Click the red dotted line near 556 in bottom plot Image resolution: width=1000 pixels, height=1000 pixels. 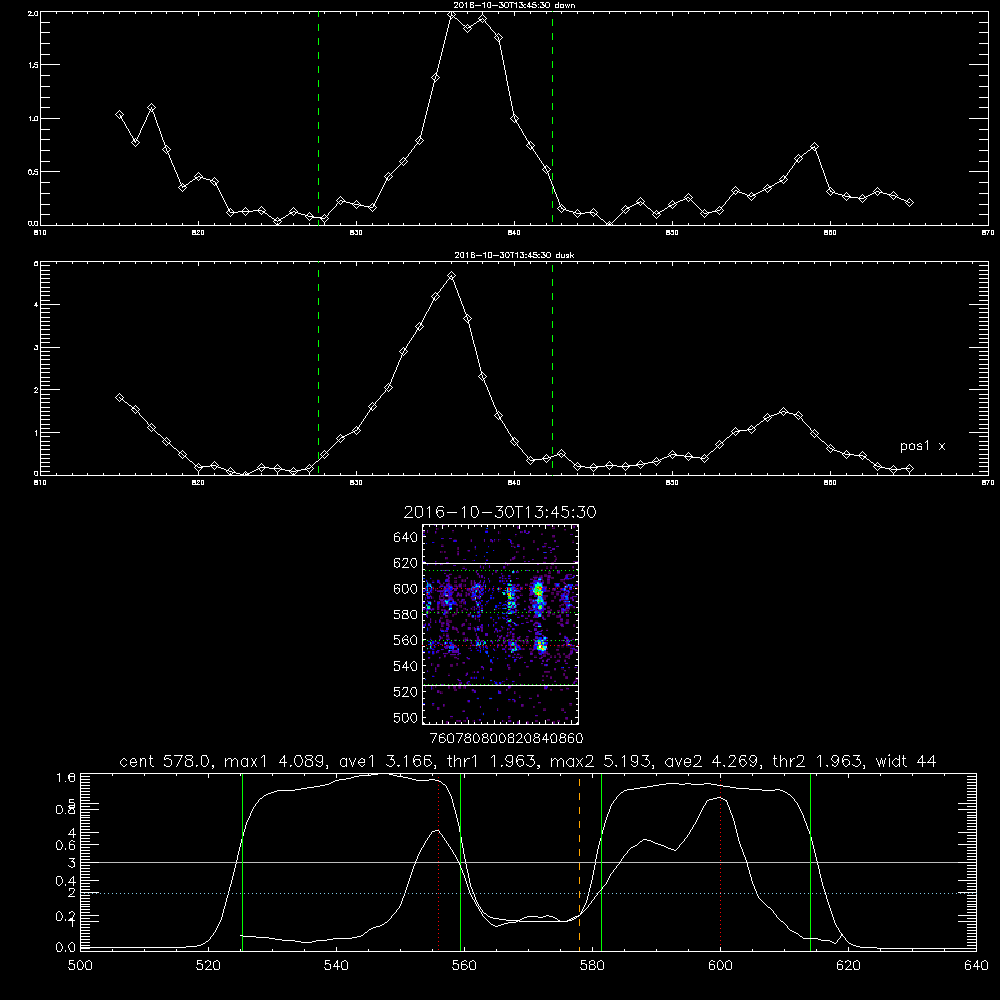point(439,861)
